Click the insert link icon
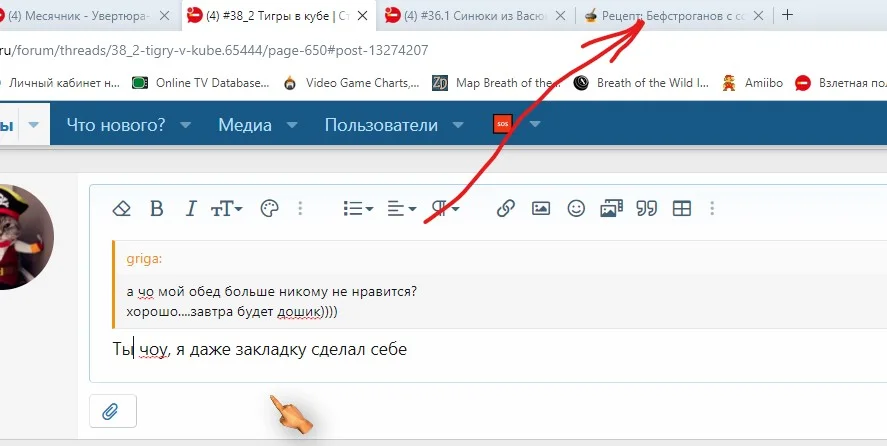The height and width of the screenshot is (446, 887). coord(505,209)
